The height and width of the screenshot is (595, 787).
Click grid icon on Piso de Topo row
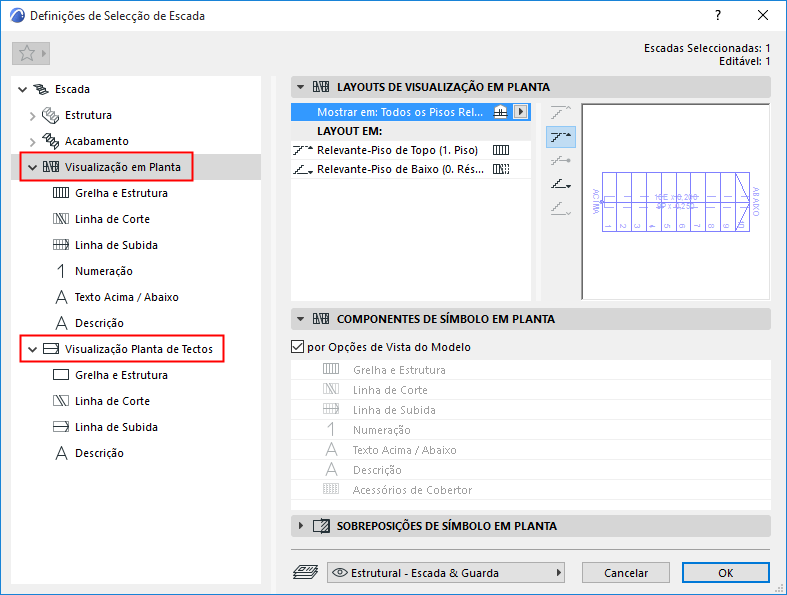[501, 150]
